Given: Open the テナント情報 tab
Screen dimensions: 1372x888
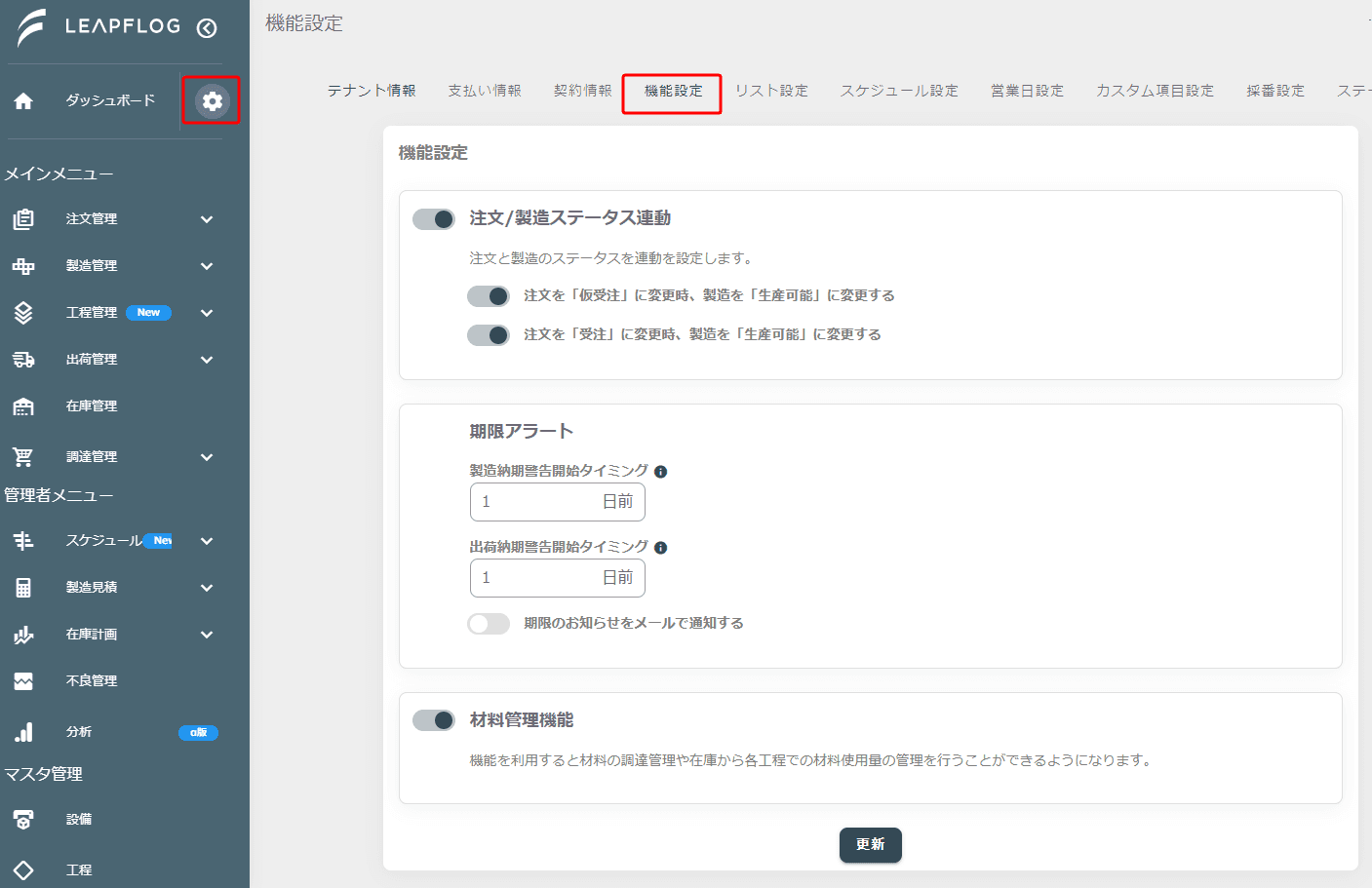Looking at the screenshot, I should point(372,91).
